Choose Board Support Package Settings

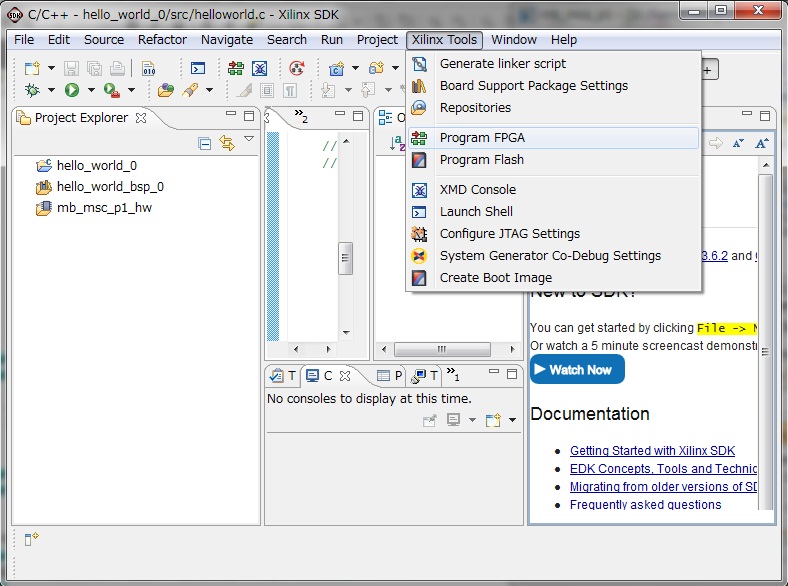tap(553, 85)
